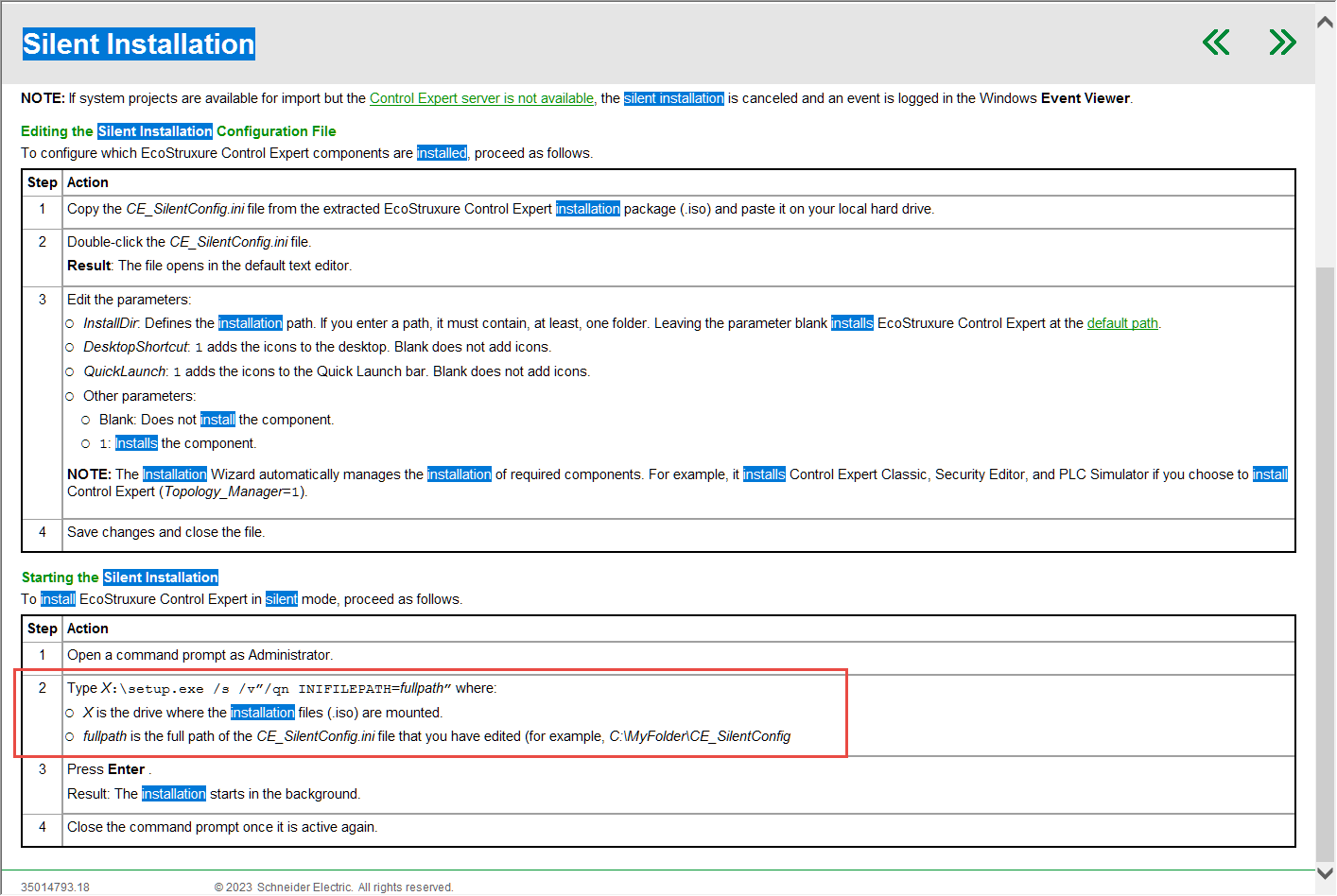
Task: Open the 'Control Expert server is not available' link
Action: (x=481, y=98)
